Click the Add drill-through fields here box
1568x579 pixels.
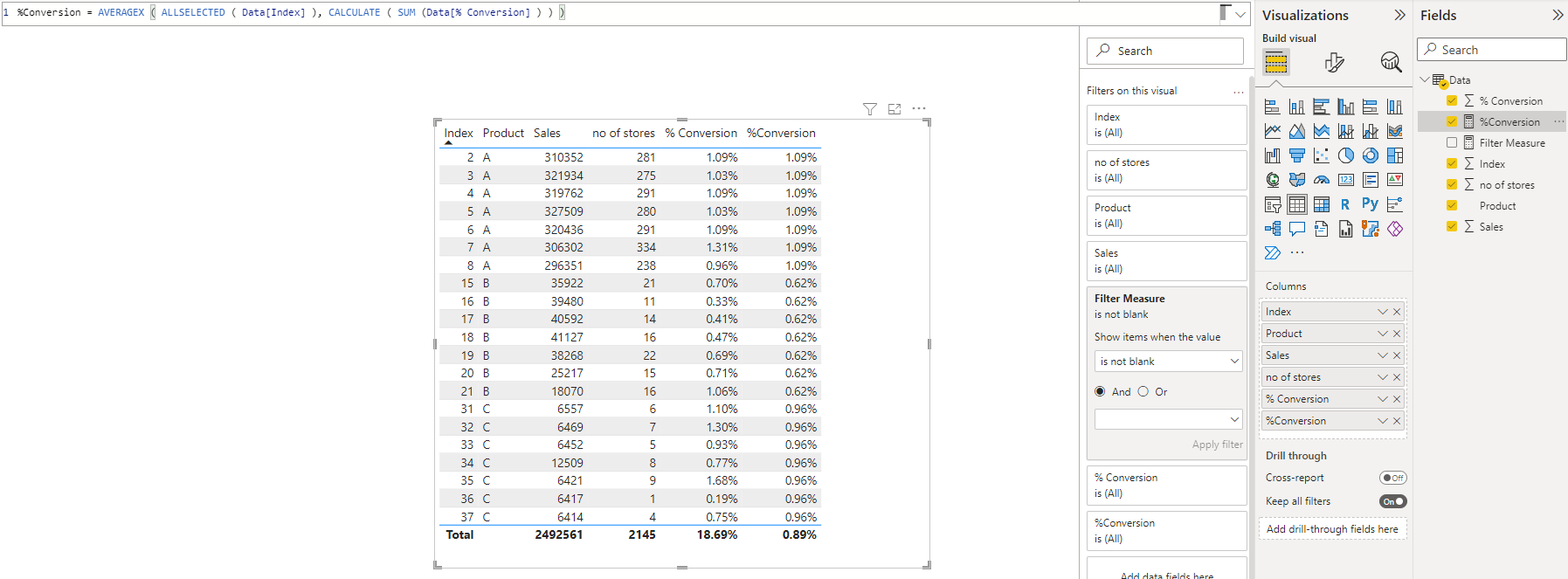pos(1332,529)
